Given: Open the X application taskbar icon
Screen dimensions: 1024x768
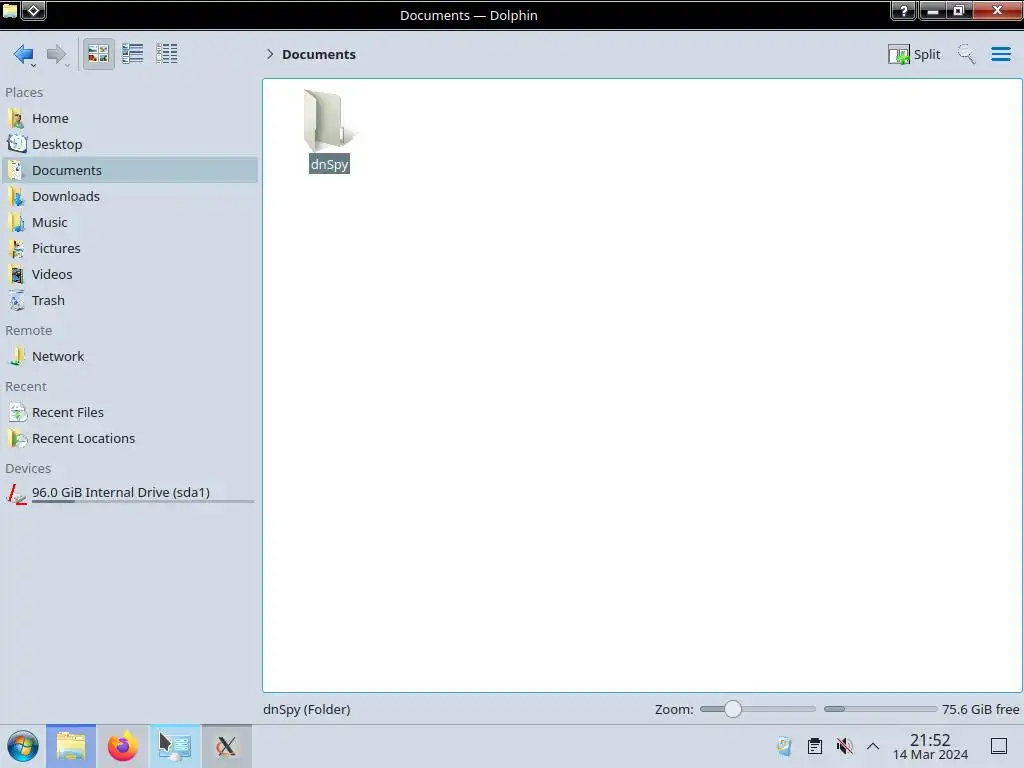Looking at the screenshot, I should point(226,746).
